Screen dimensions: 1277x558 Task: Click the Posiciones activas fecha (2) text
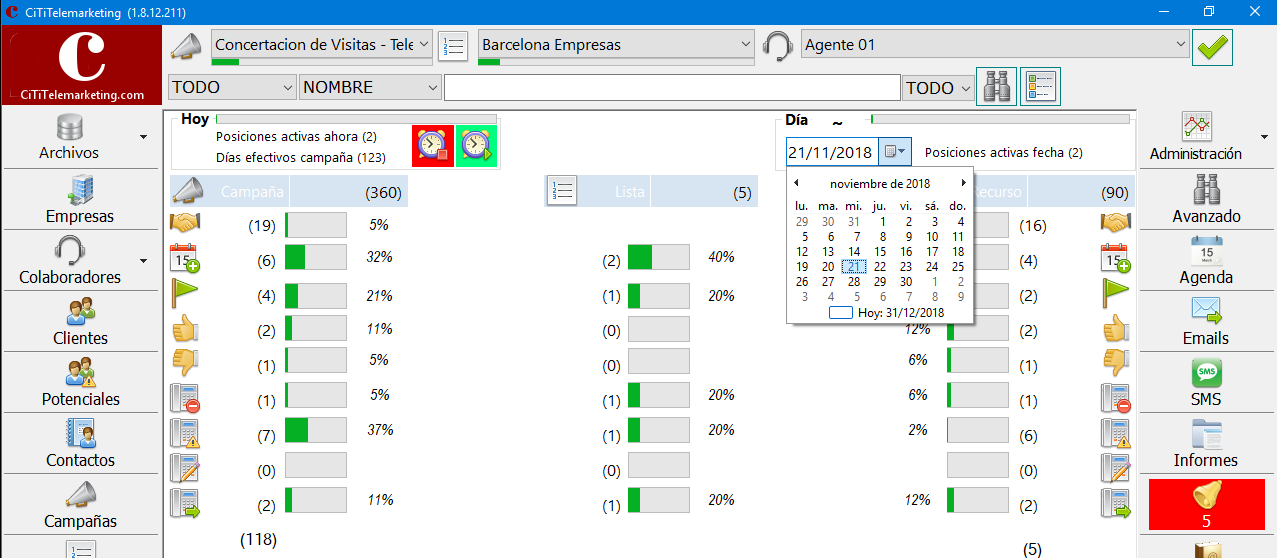1004,153
